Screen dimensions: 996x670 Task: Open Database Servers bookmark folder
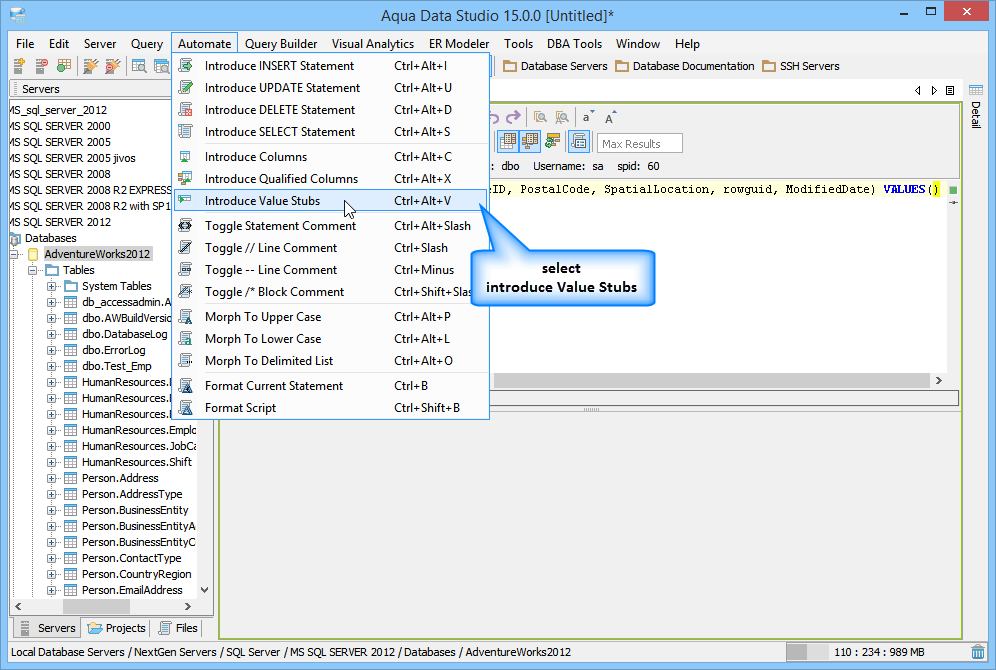555,66
